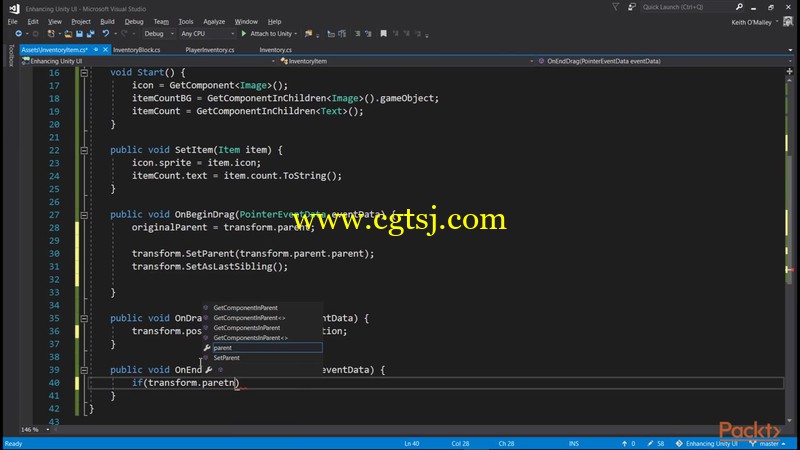Open the InventoryItem type navigation dropdown

click(407, 61)
